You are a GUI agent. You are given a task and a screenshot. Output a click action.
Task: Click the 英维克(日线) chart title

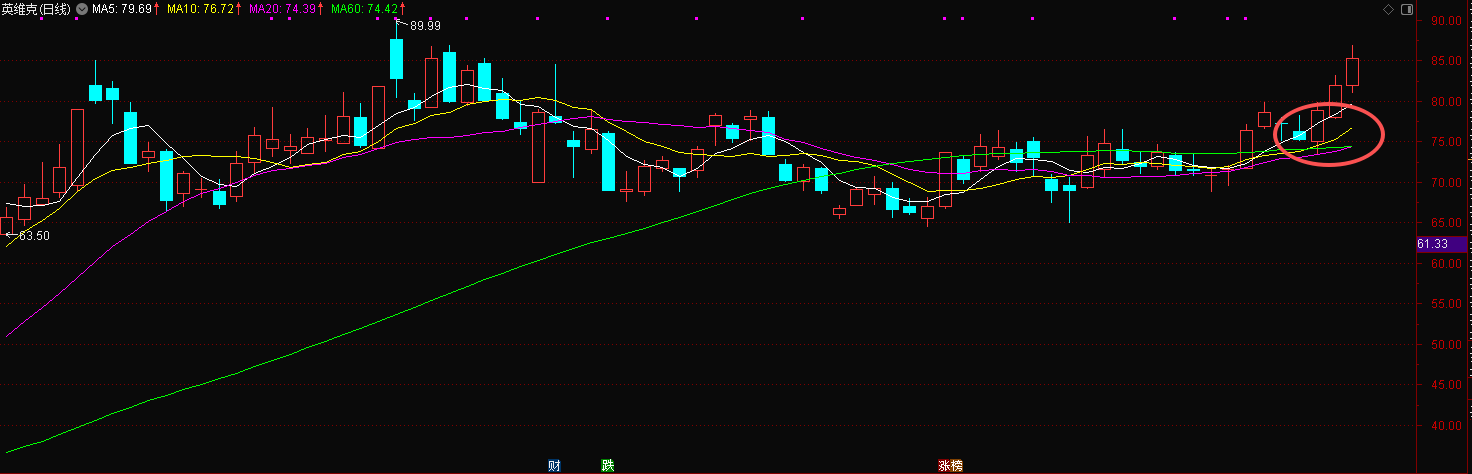click(37, 9)
